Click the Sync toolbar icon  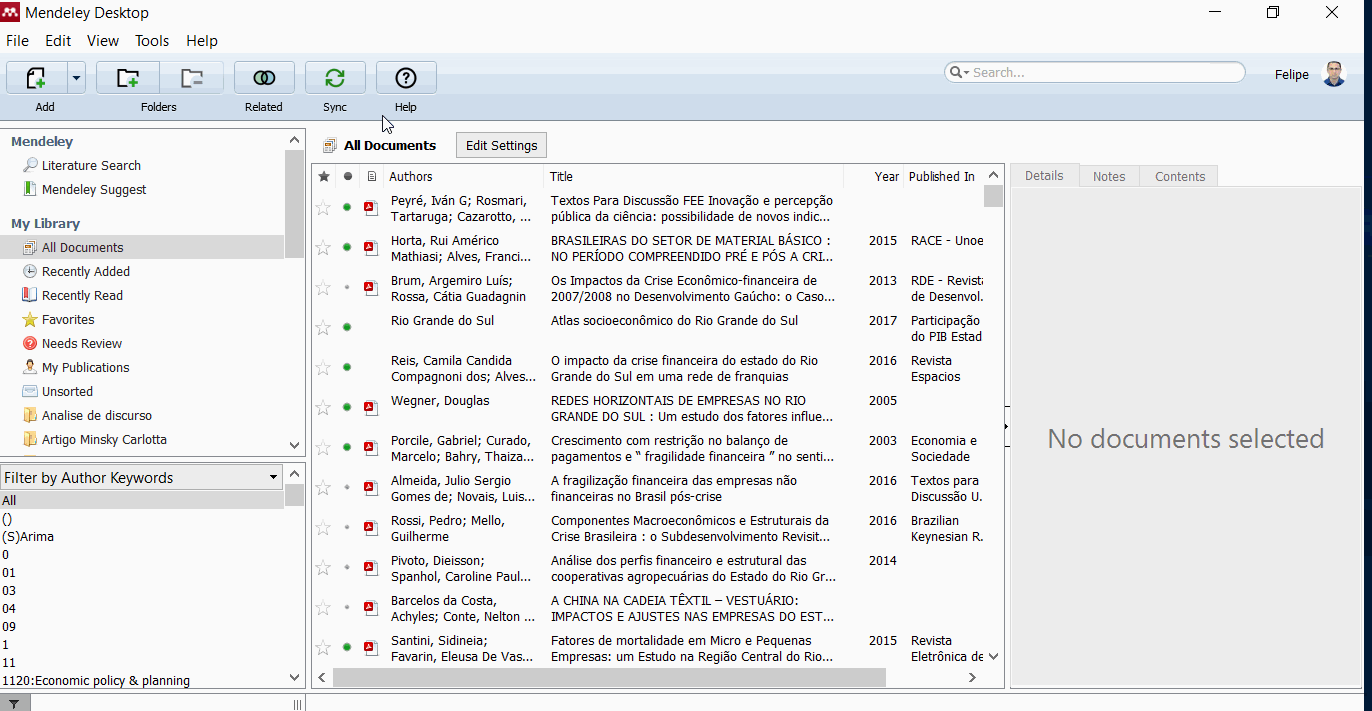335,78
